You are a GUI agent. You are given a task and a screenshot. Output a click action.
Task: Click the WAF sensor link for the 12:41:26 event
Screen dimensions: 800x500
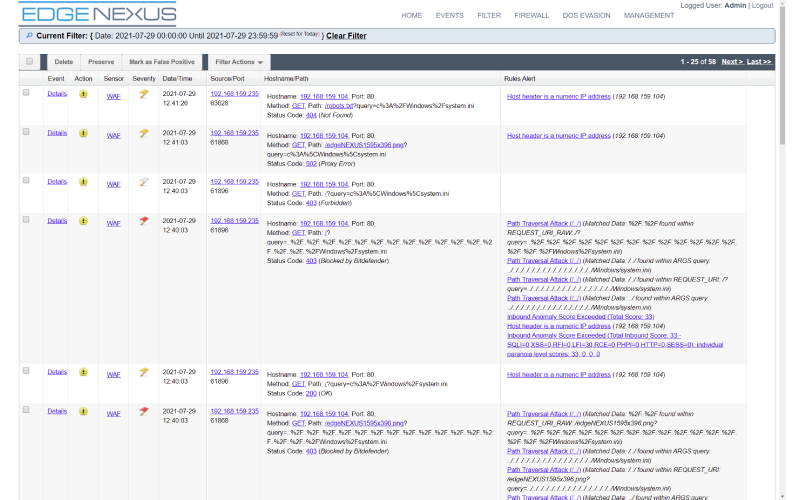coord(113,96)
